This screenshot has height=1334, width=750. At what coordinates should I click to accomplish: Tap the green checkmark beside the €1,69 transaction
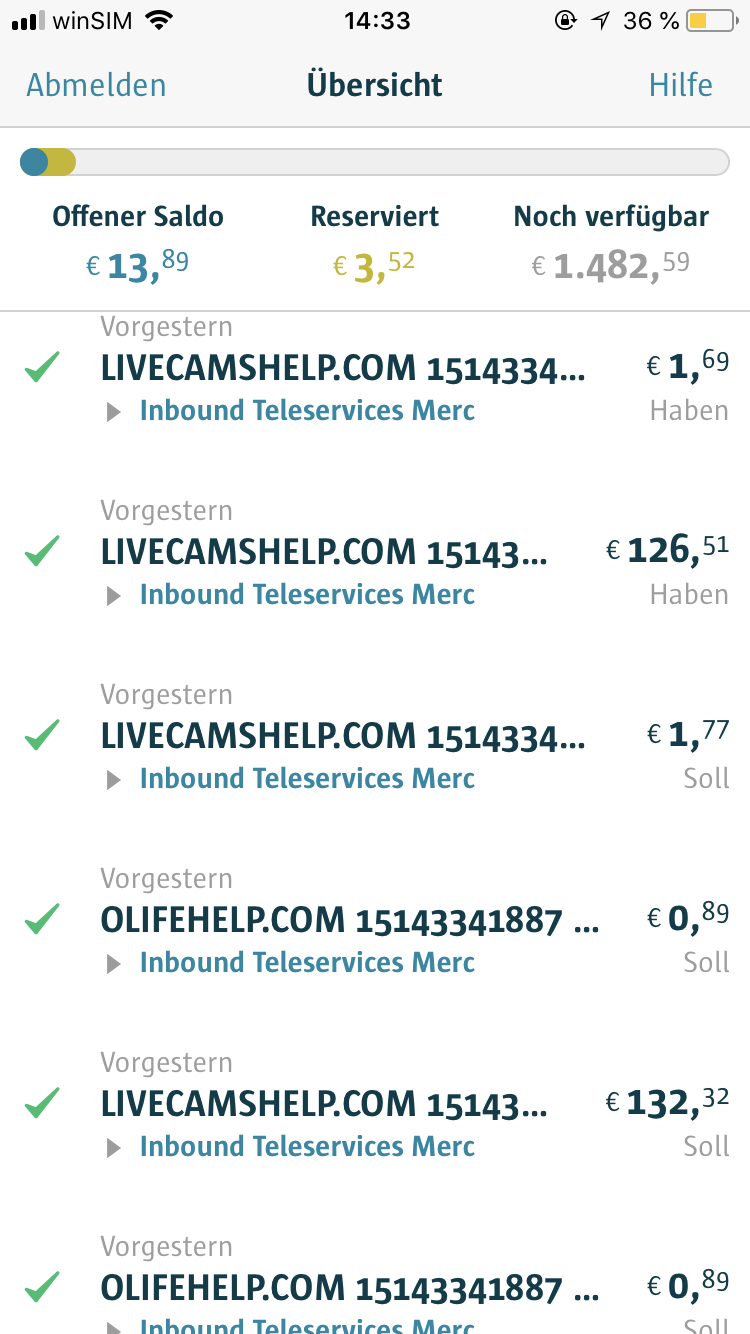[x=42, y=367]
